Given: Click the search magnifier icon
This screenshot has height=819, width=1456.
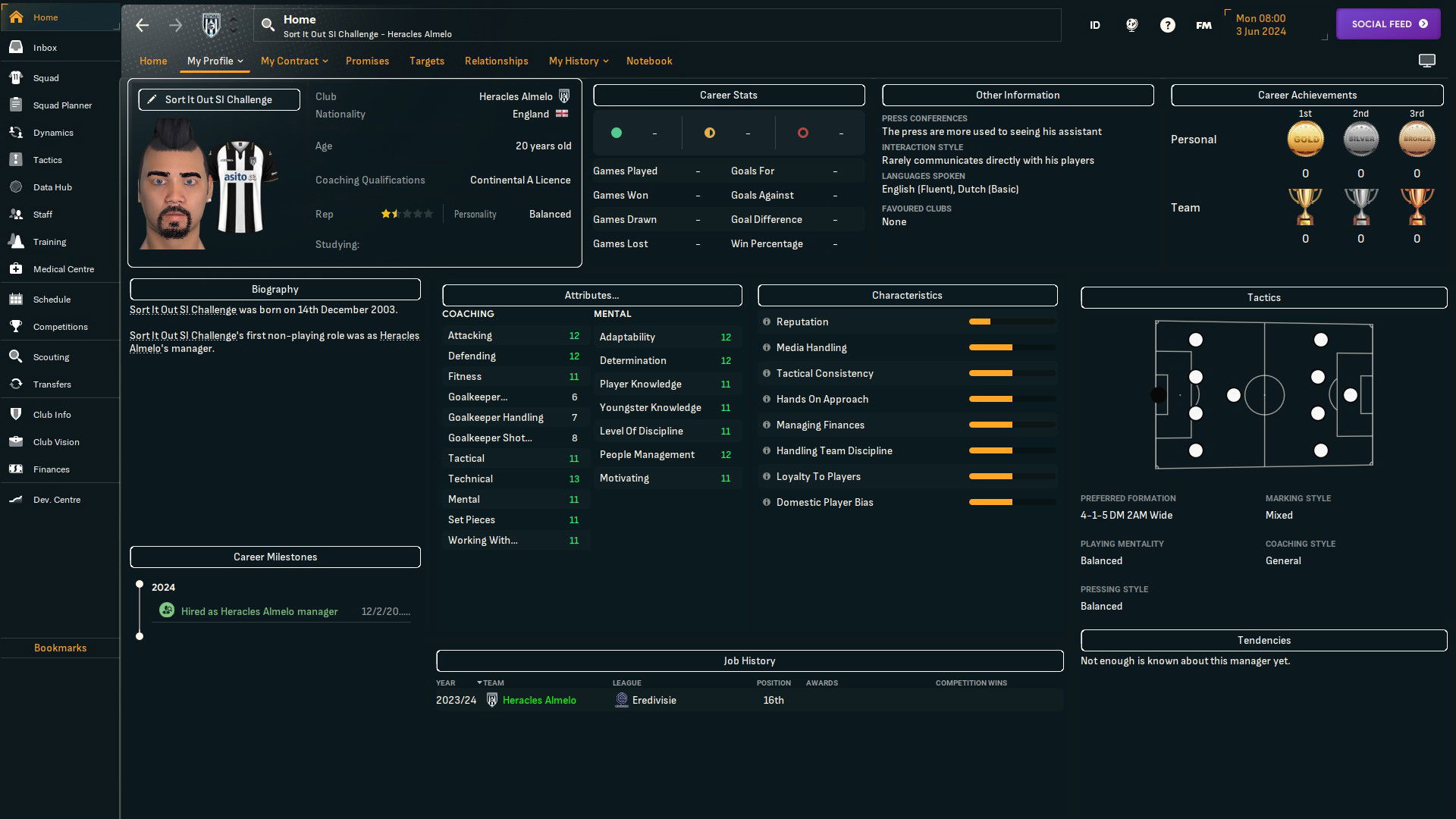Looking at the screenshot, I should pyautogui.click(x=268, y=25).
